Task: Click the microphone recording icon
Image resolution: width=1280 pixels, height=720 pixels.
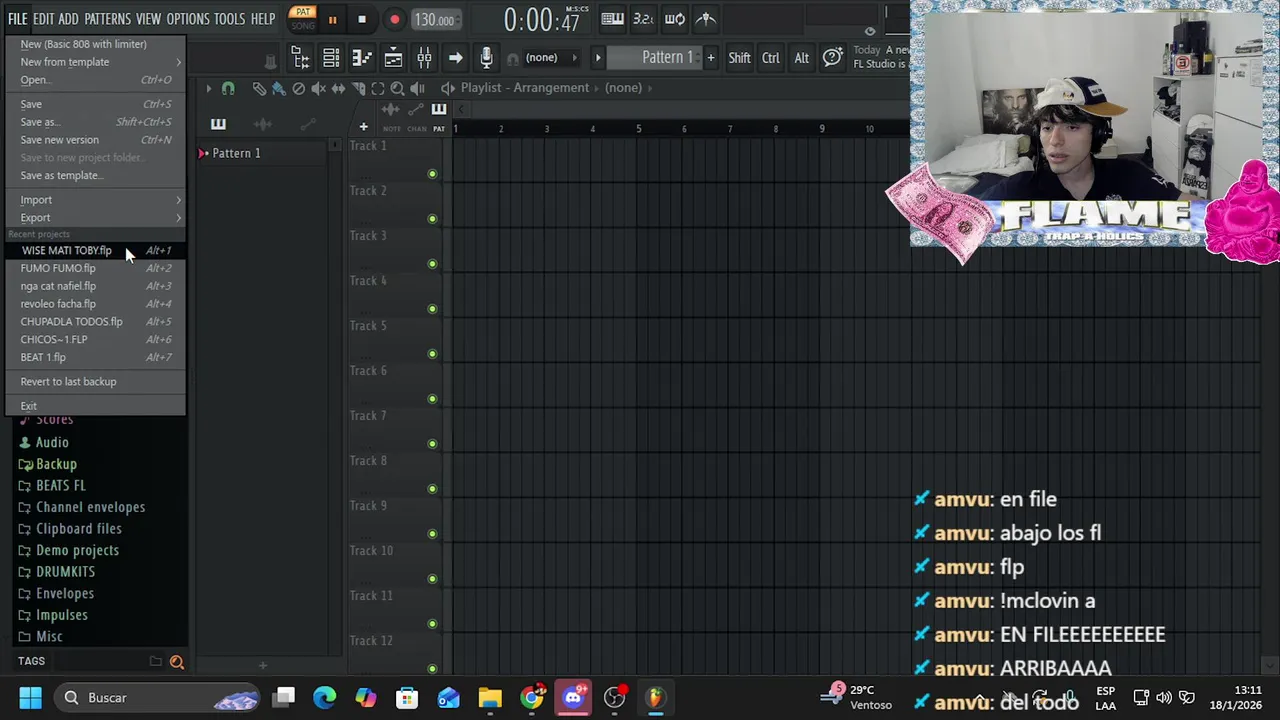Action: [x=486, y=58]
